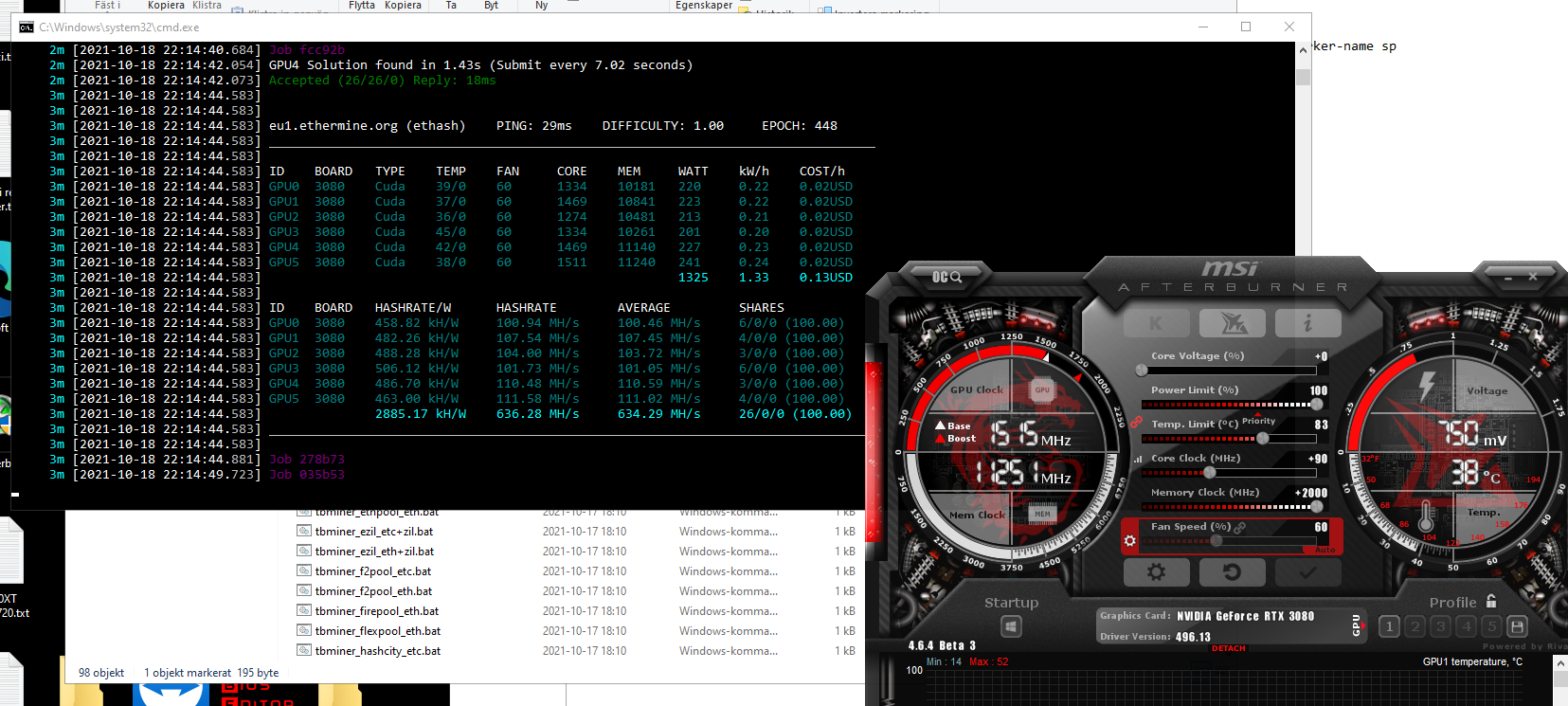Select Afterburner profile slot 4
This screenshot has width=1568, height=706.
pyautogui.click(x=1466, y=626)
